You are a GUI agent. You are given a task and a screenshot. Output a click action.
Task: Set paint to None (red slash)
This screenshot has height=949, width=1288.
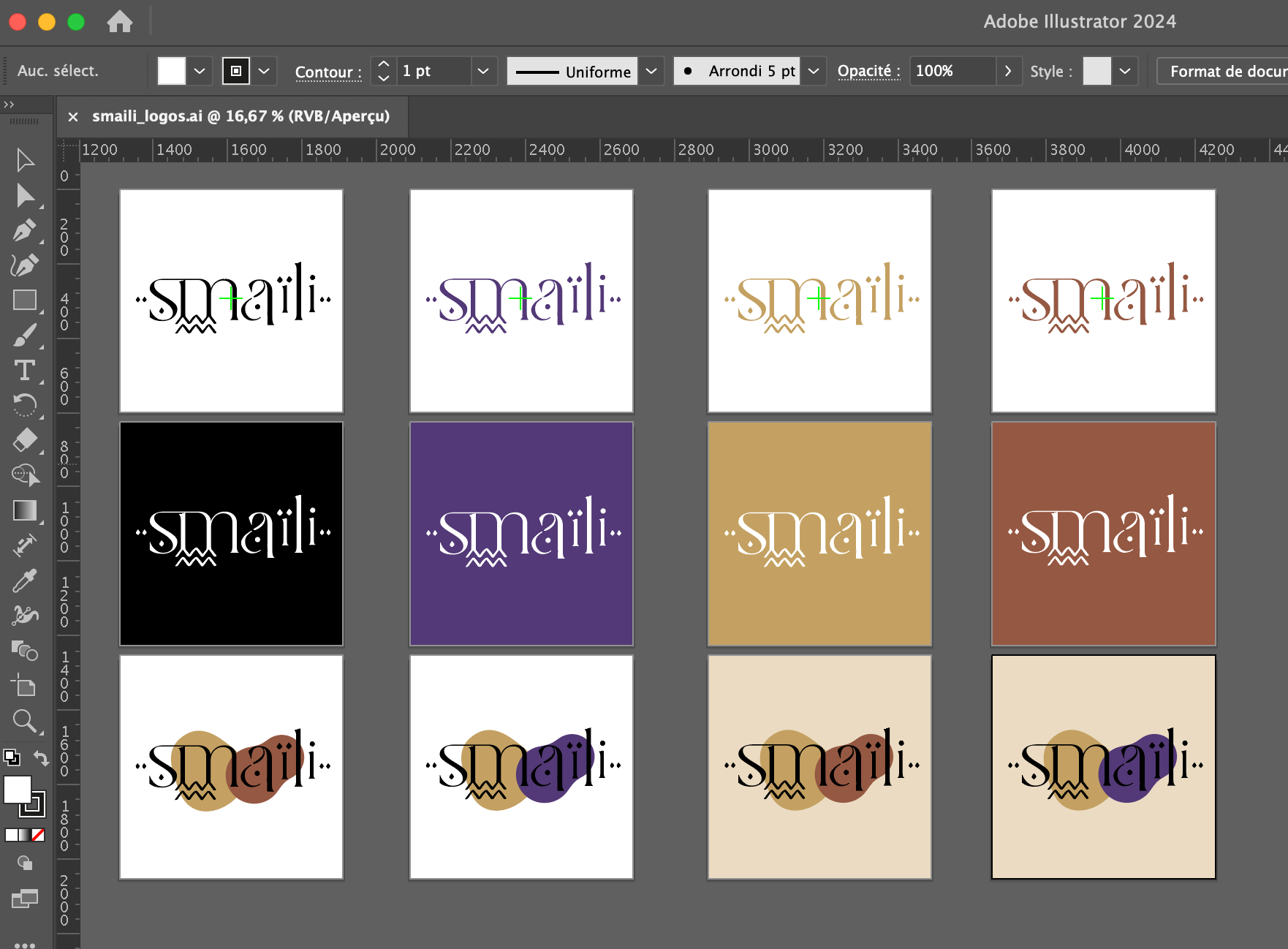pyautogui.click(x=38, y=835)
